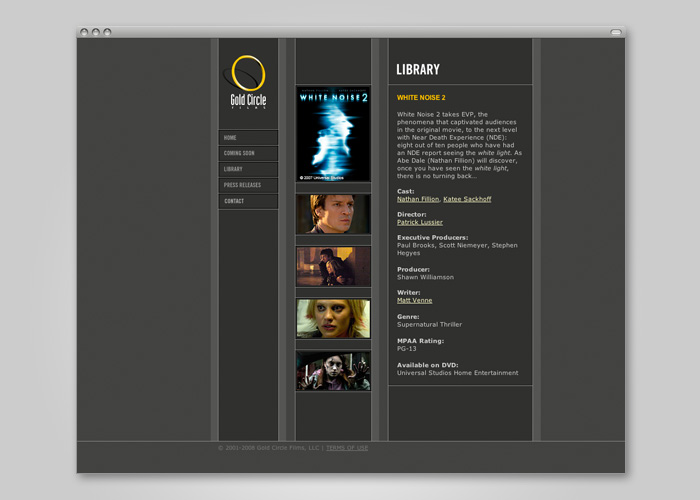Open the White Noise 2 poster image
700x500 pixels.
(333, 134)
